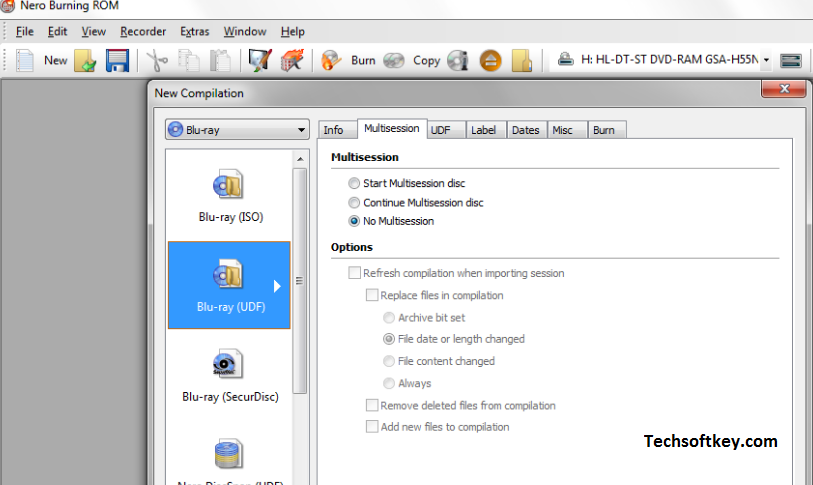Image resolution: width=813 pixels, height=485 pixels.
Task: Click the Disc Info icon
Action: coord(458,61)
